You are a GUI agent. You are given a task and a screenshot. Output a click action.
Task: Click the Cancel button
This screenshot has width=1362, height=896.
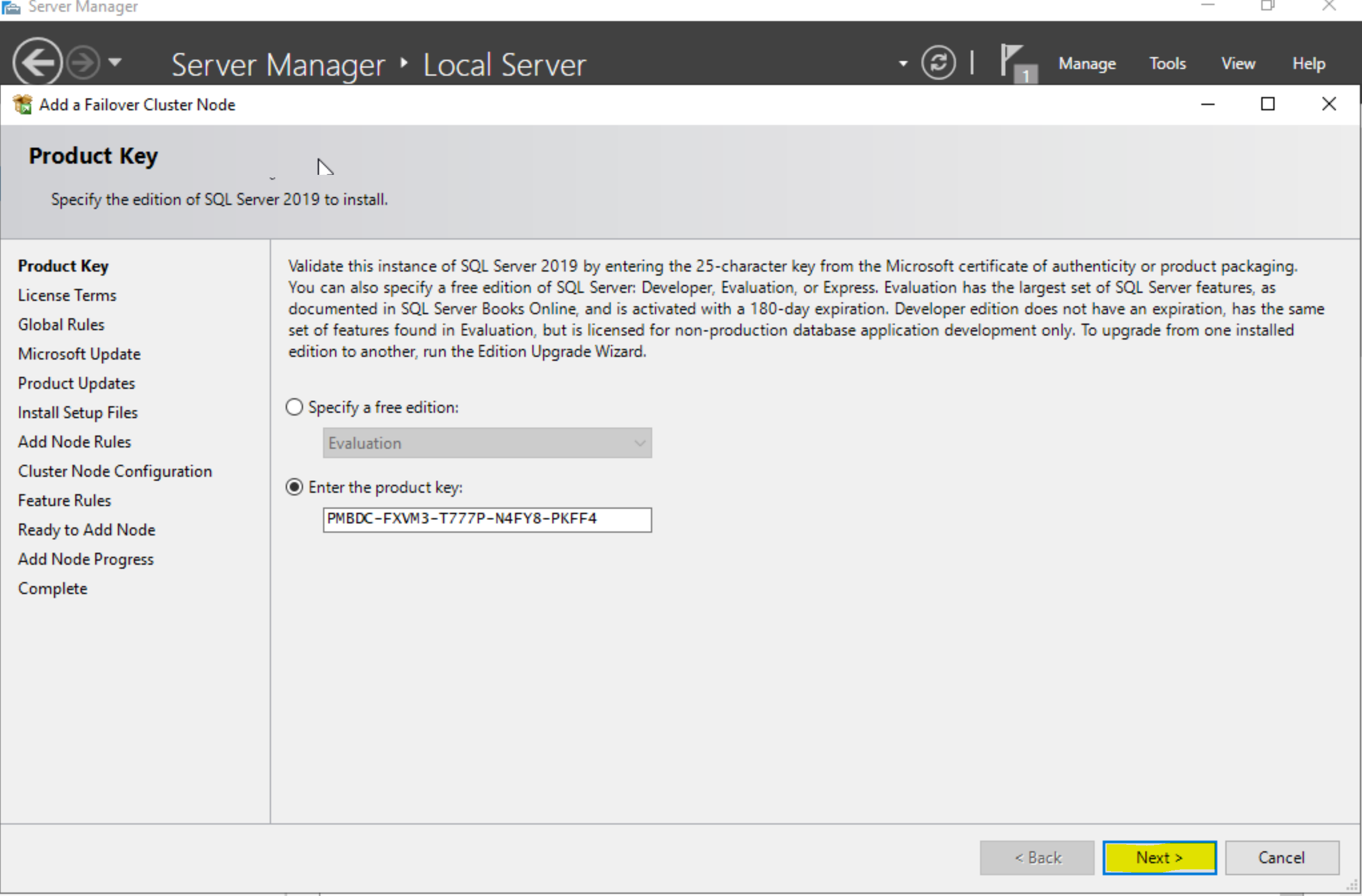pyautogui.click(x=1282, y=857)
